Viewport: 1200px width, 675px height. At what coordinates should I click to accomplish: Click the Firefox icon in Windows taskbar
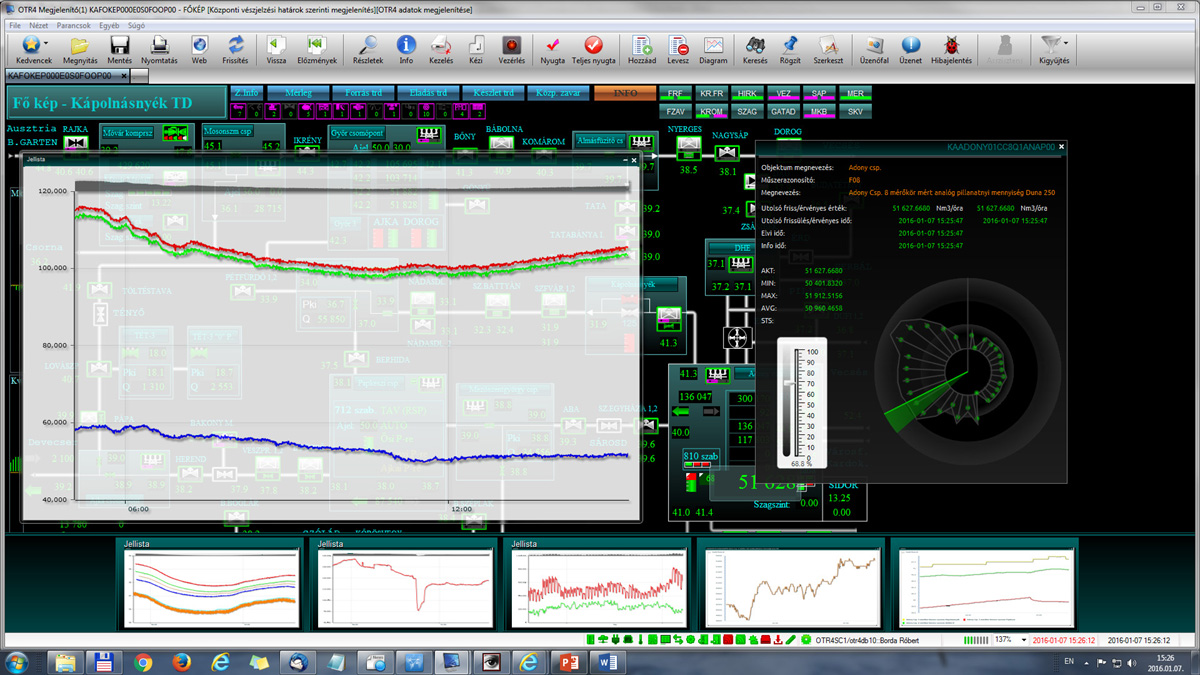point(181,662)
